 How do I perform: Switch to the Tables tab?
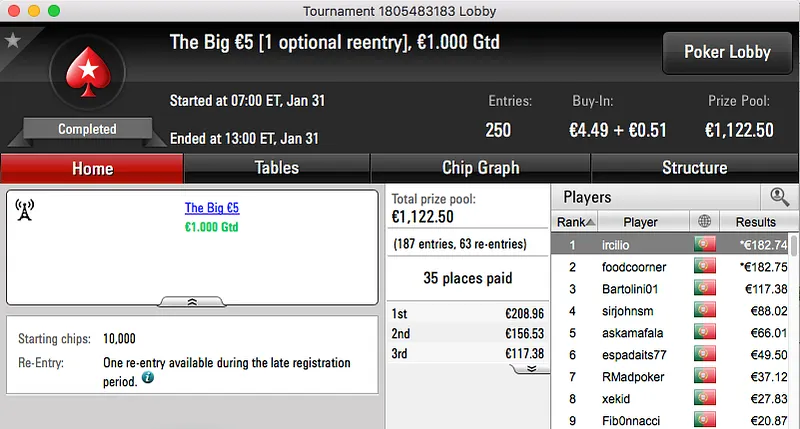click(x=277, y=168)
